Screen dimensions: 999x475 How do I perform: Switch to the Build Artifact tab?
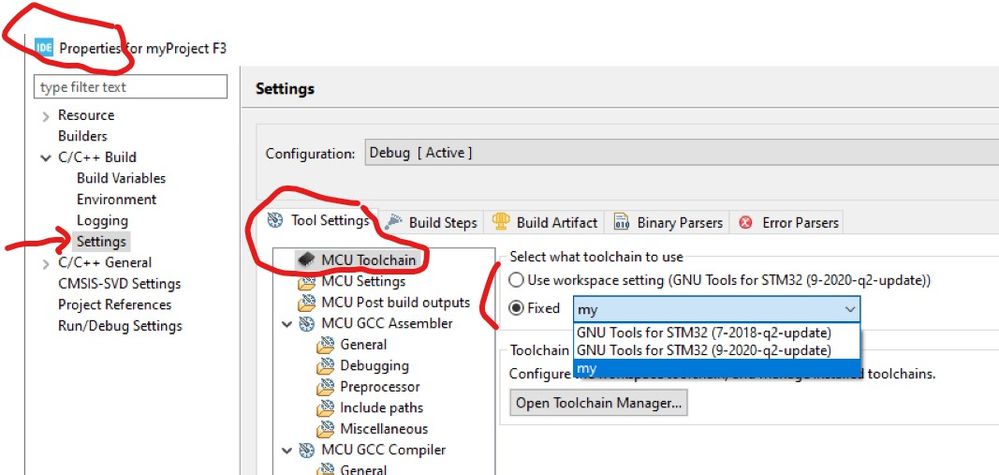click(x=545, y=222)
